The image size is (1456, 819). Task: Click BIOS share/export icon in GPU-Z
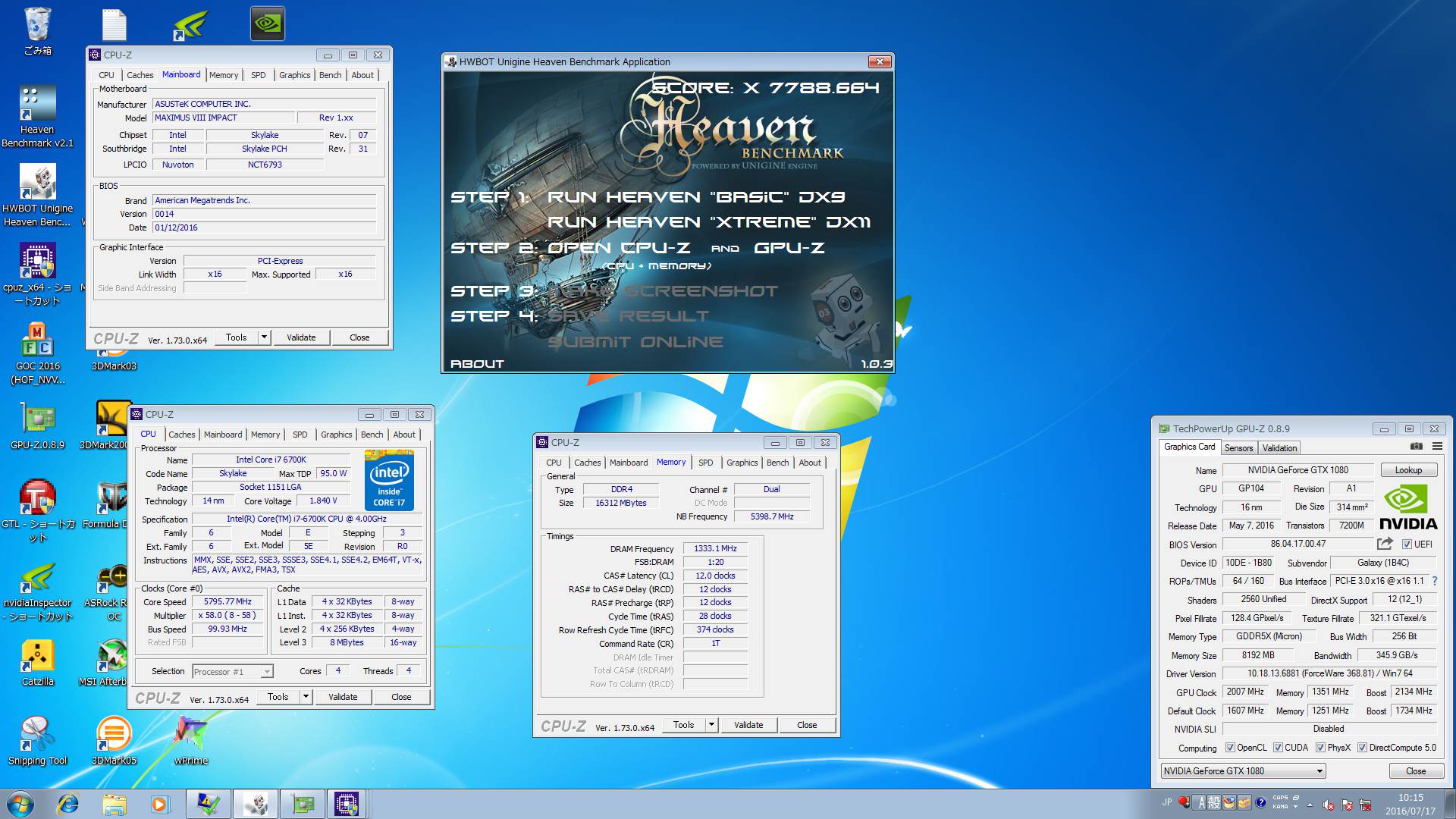click(1385, 544)
